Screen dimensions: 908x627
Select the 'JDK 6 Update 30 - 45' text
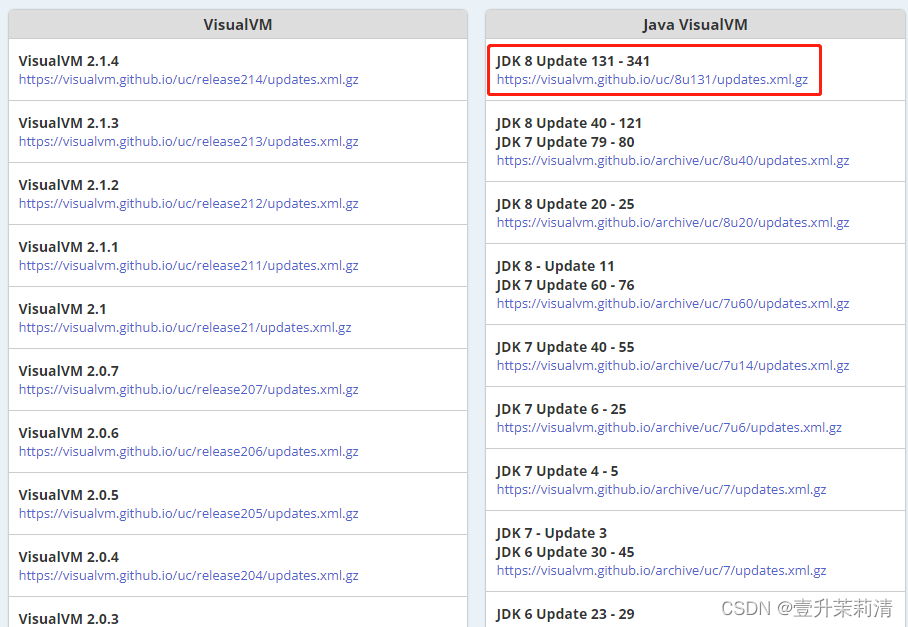pyautogui.click(x=565, y=552)
